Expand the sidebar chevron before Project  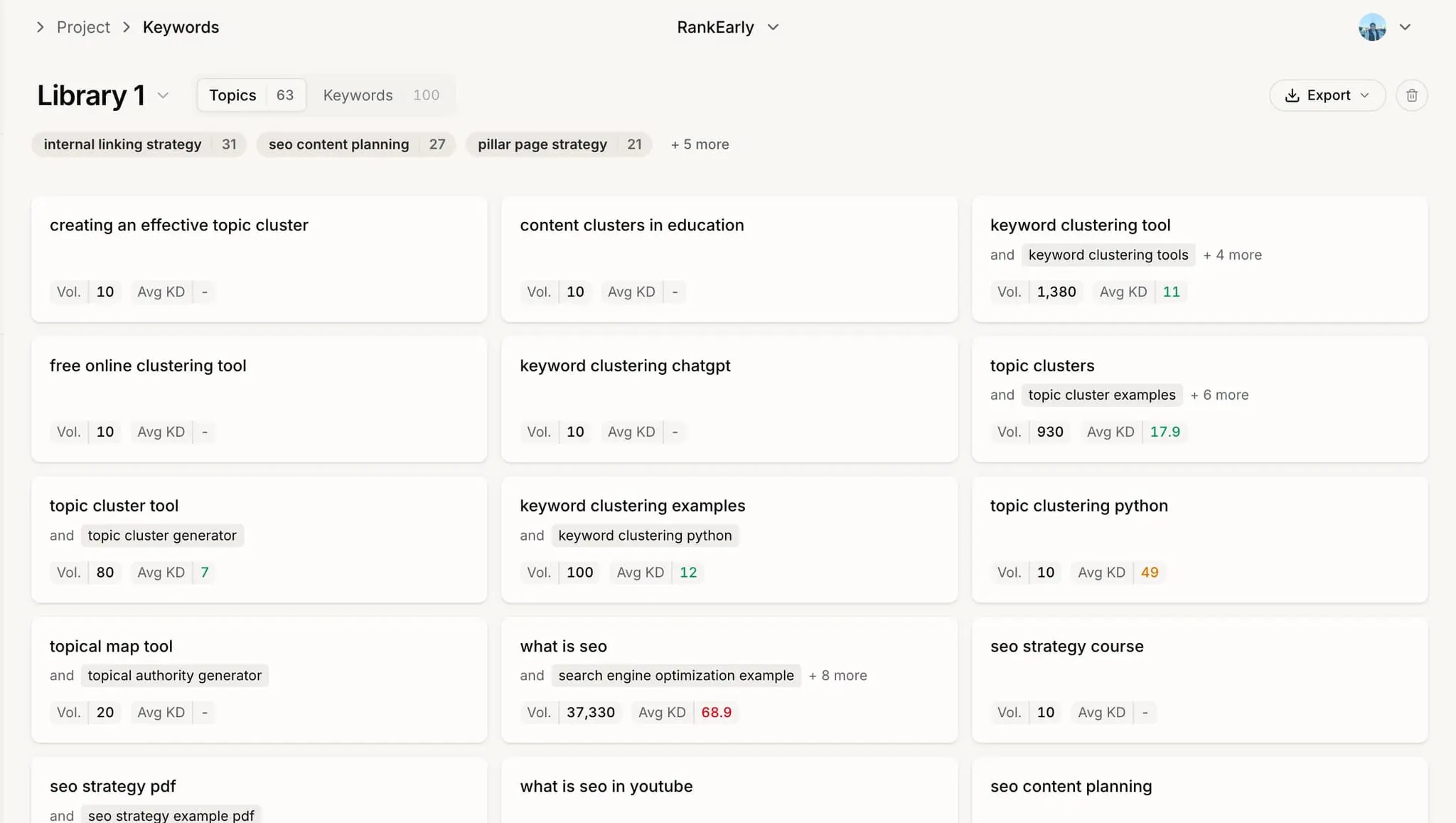click(x=41, y=27)
